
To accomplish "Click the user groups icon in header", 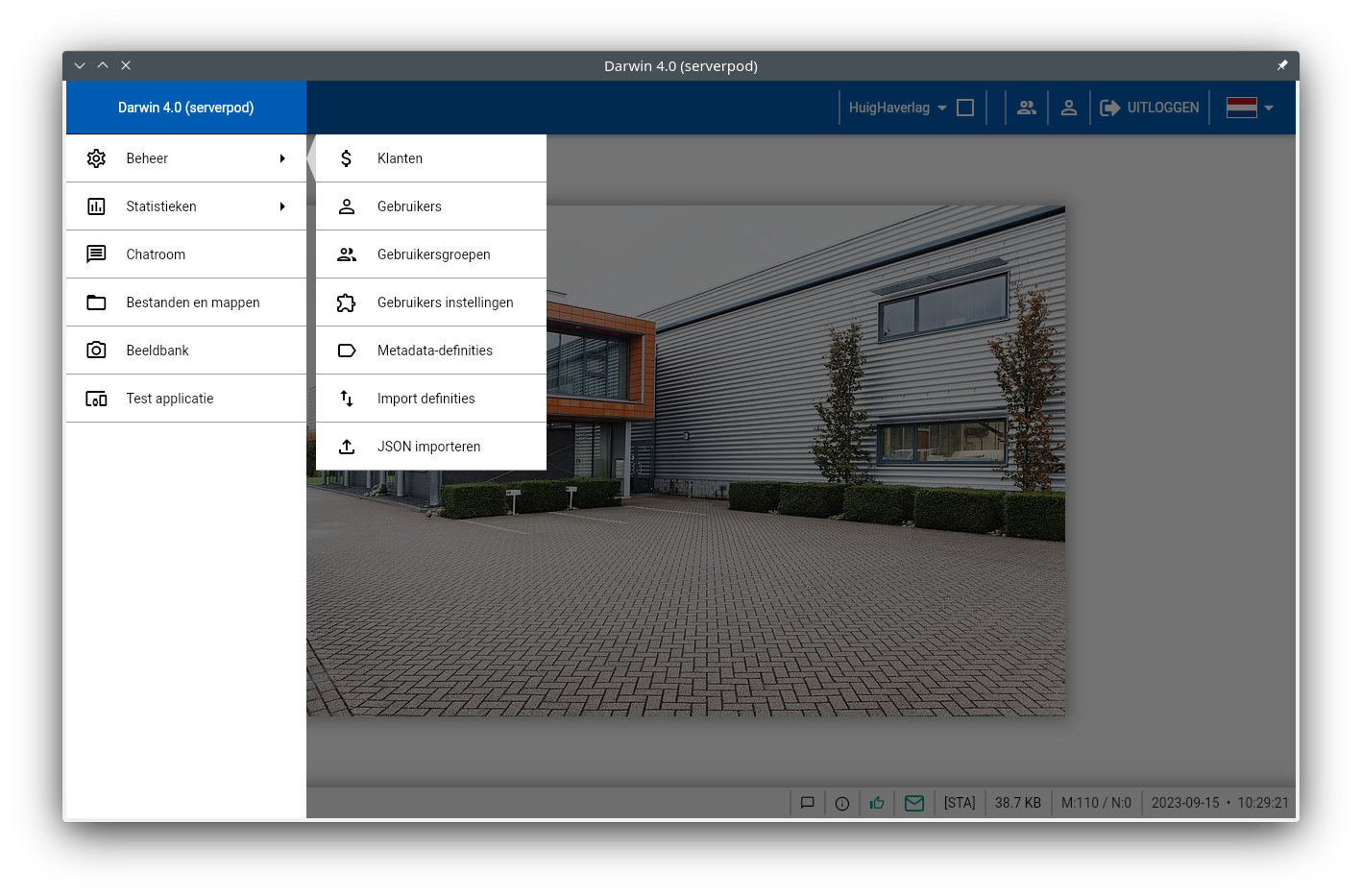I will (x=1027, y=108).
